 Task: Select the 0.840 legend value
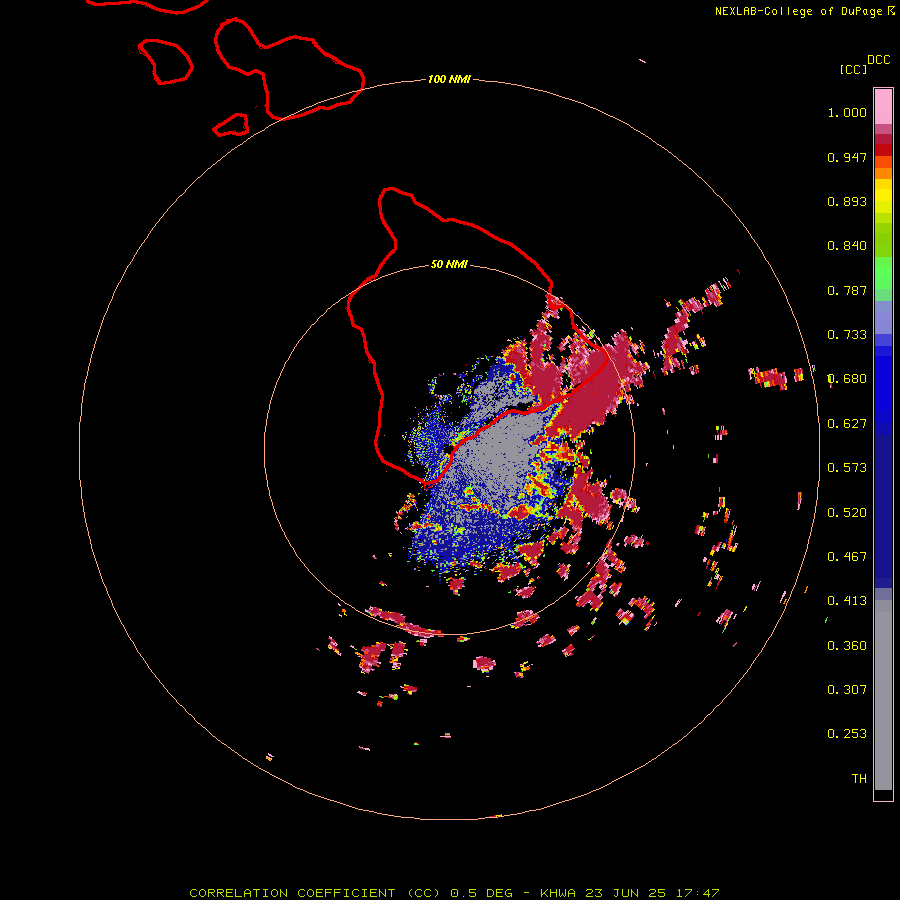point(847,246)
